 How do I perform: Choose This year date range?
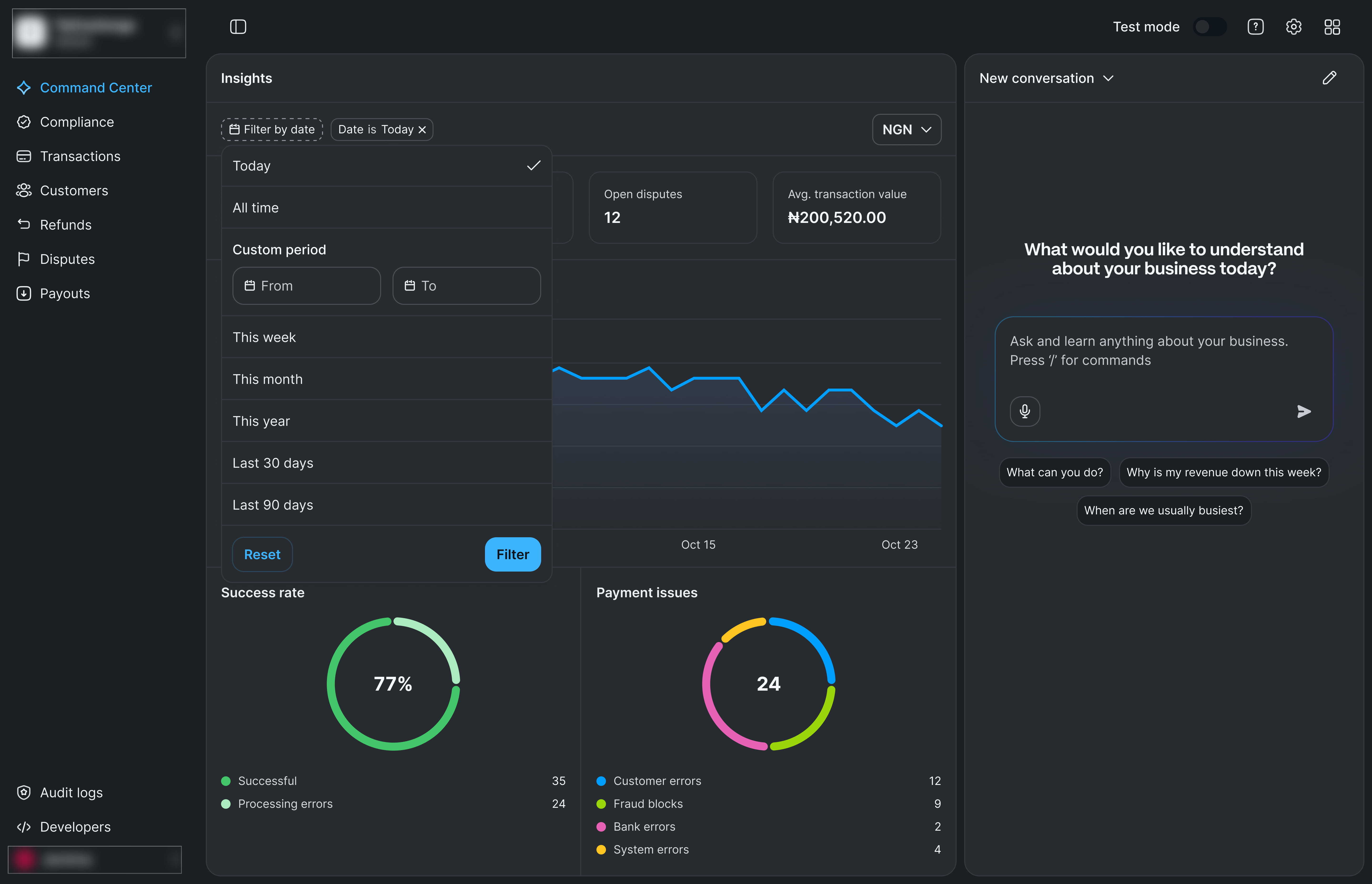(x=387, y=421)
